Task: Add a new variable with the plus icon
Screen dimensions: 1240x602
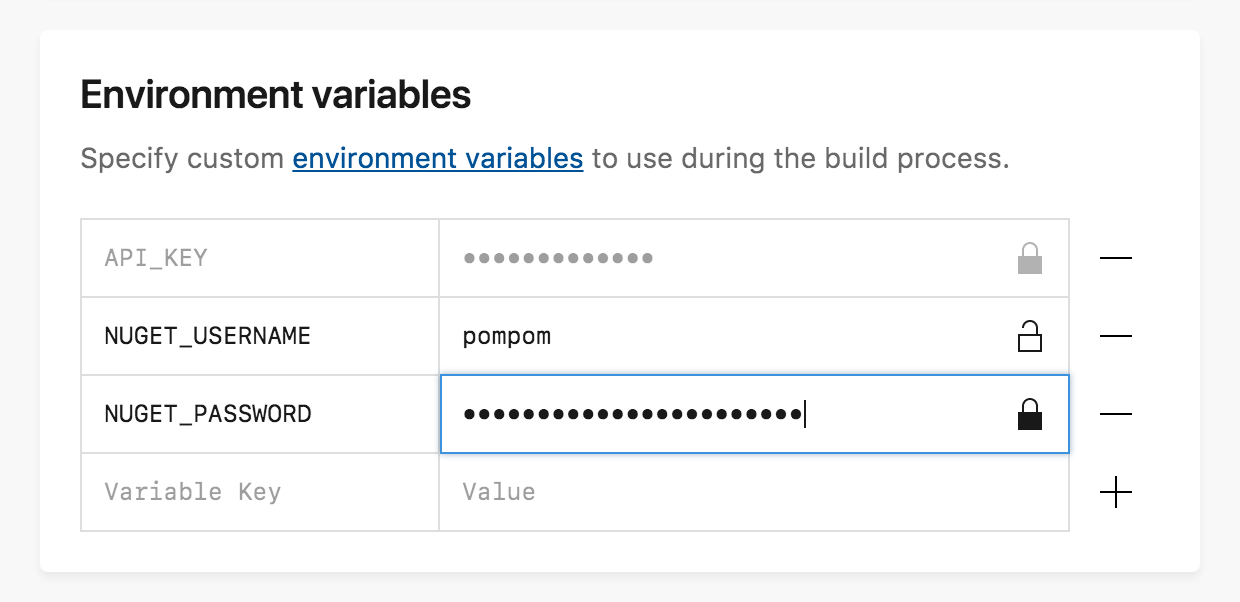Action: pos(1115,492)
